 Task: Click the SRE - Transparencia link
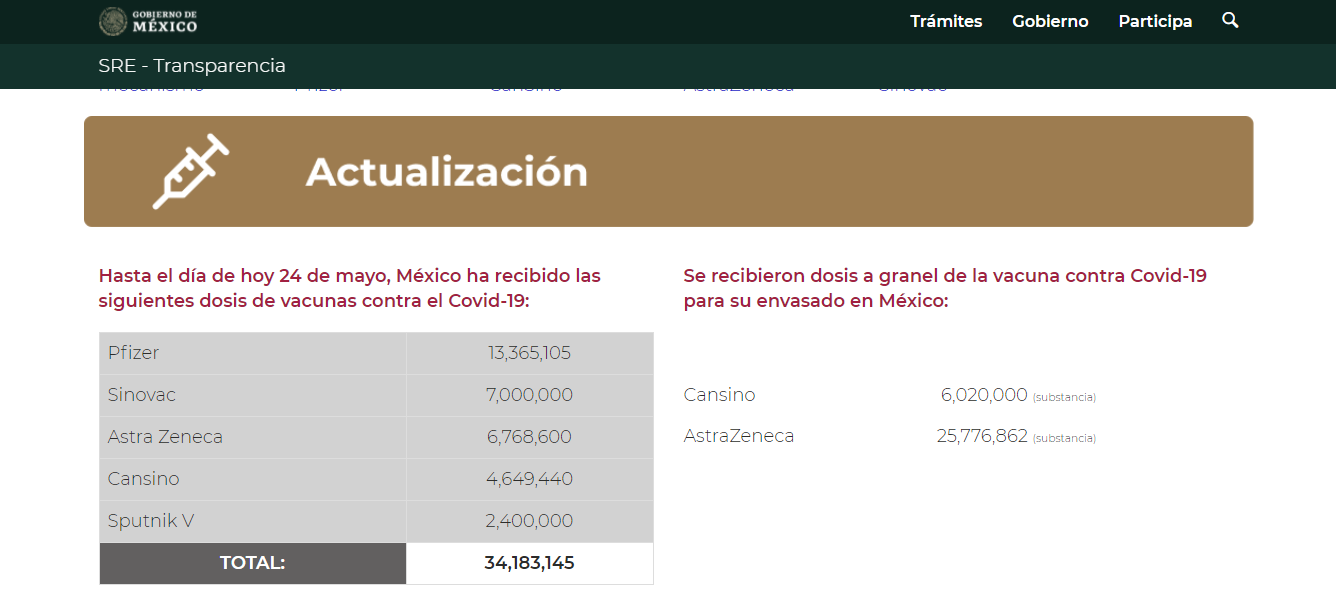click(192, 66)
